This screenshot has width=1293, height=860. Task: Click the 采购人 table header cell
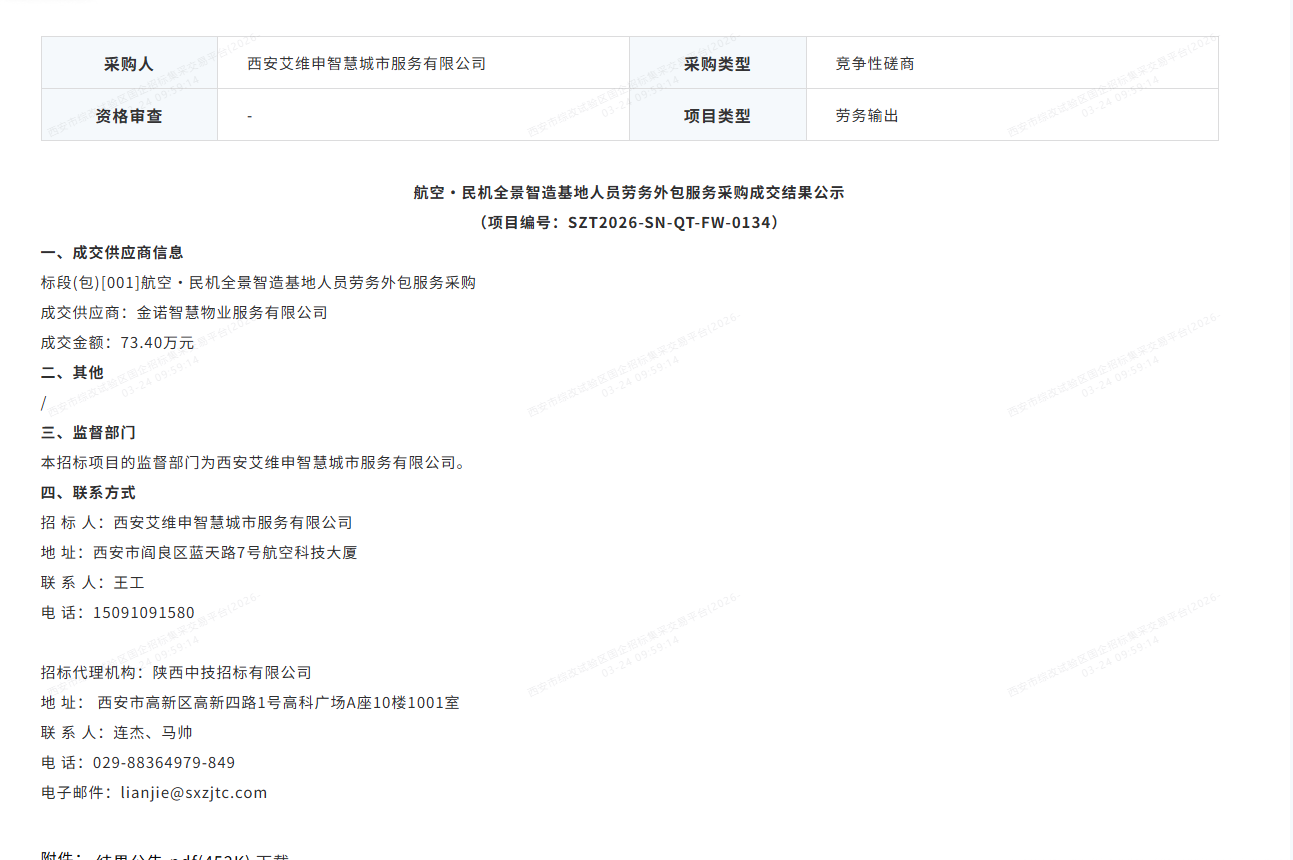point(129,64)
